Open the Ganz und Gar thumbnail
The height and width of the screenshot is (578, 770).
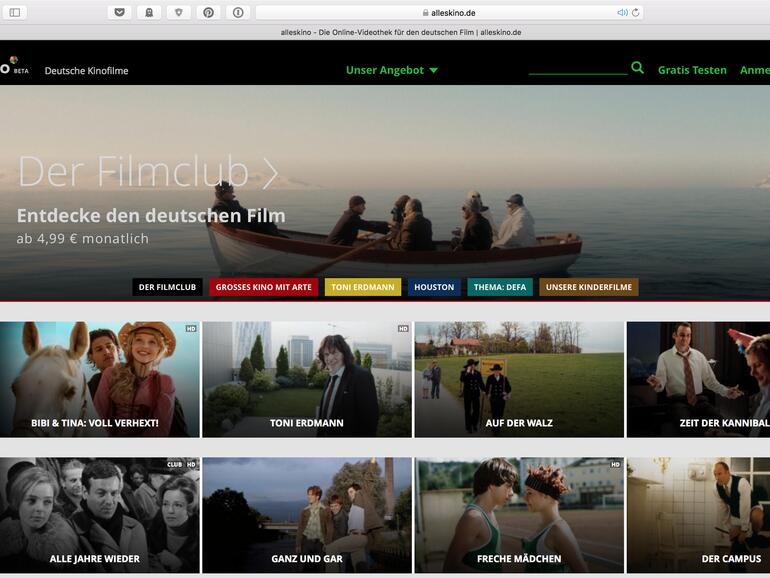tap(307, 515)
